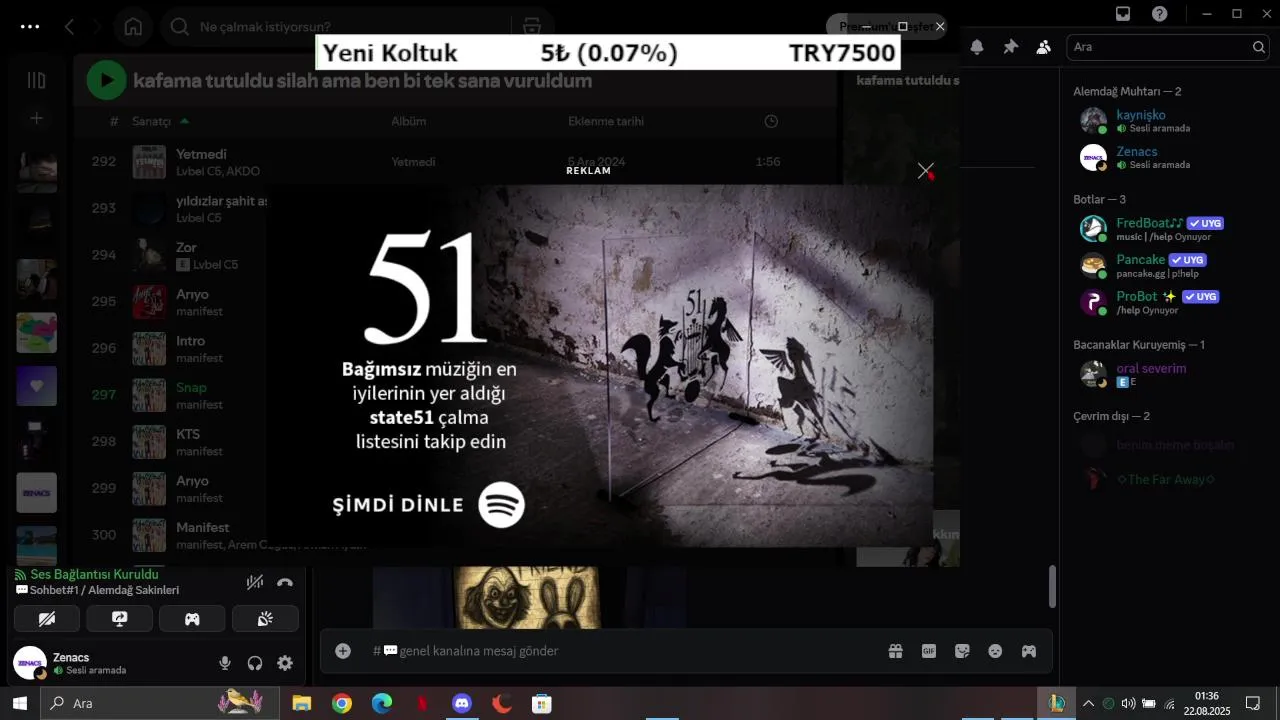
Task: Send a gift icon in message box
Action: pos(895,651)
